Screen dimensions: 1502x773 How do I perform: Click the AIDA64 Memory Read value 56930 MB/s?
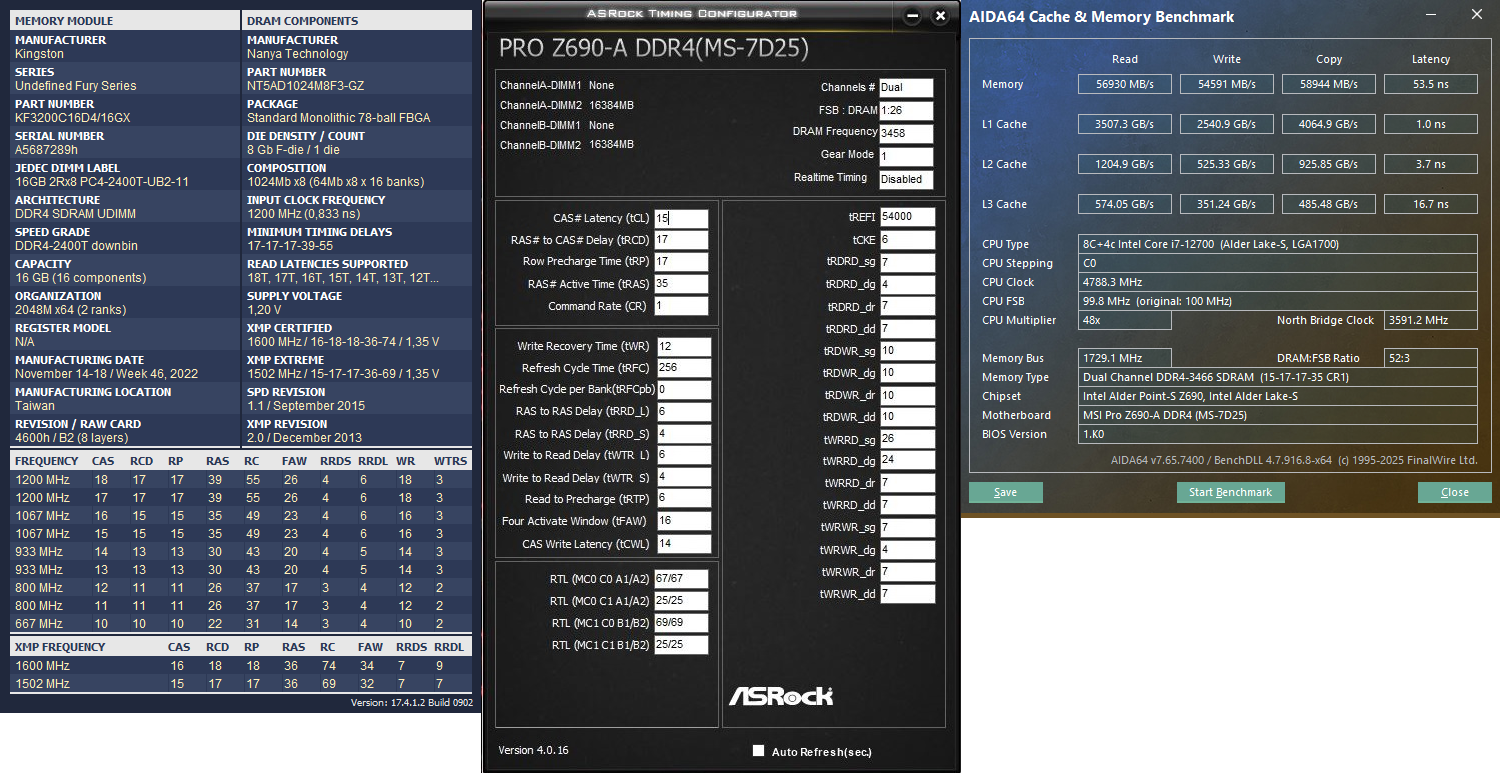(x=1125, y=84)
